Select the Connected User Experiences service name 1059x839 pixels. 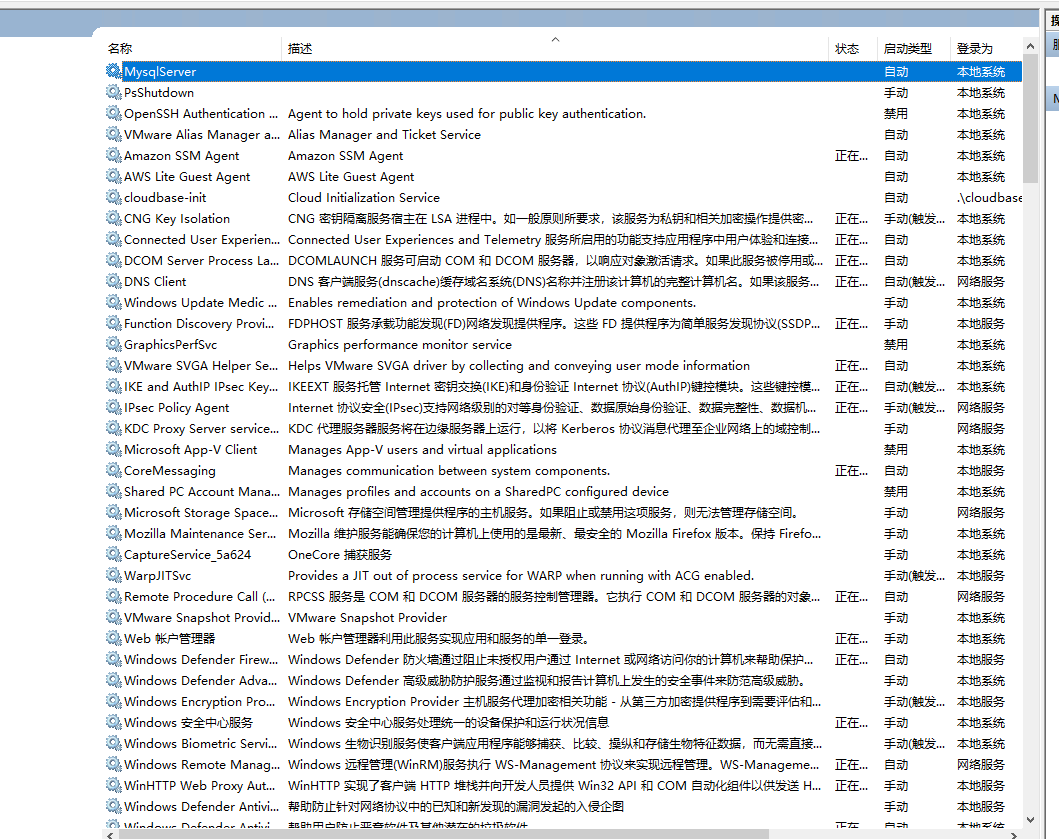click(x=202, y=239)
